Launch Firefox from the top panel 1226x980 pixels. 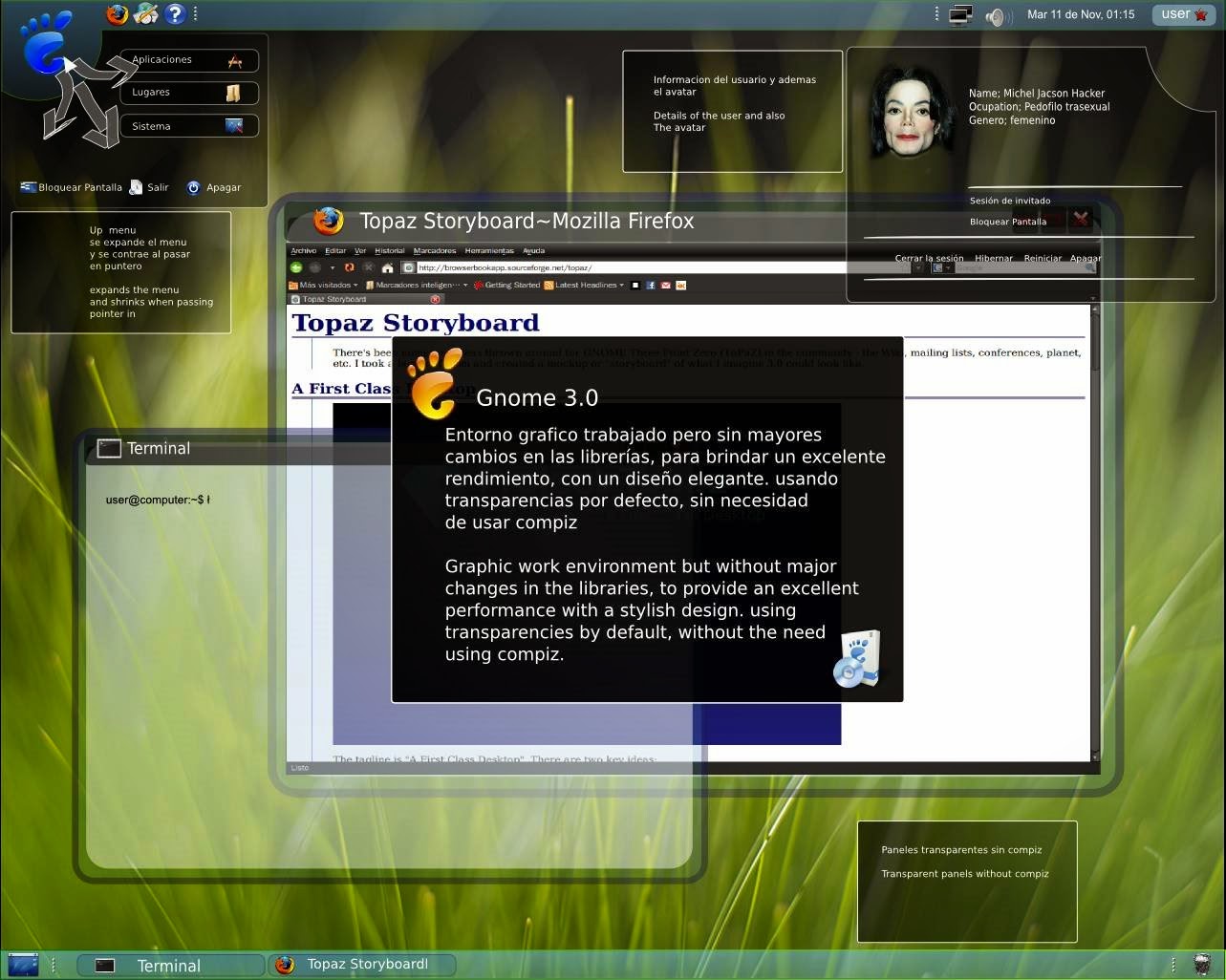[118, 13]
